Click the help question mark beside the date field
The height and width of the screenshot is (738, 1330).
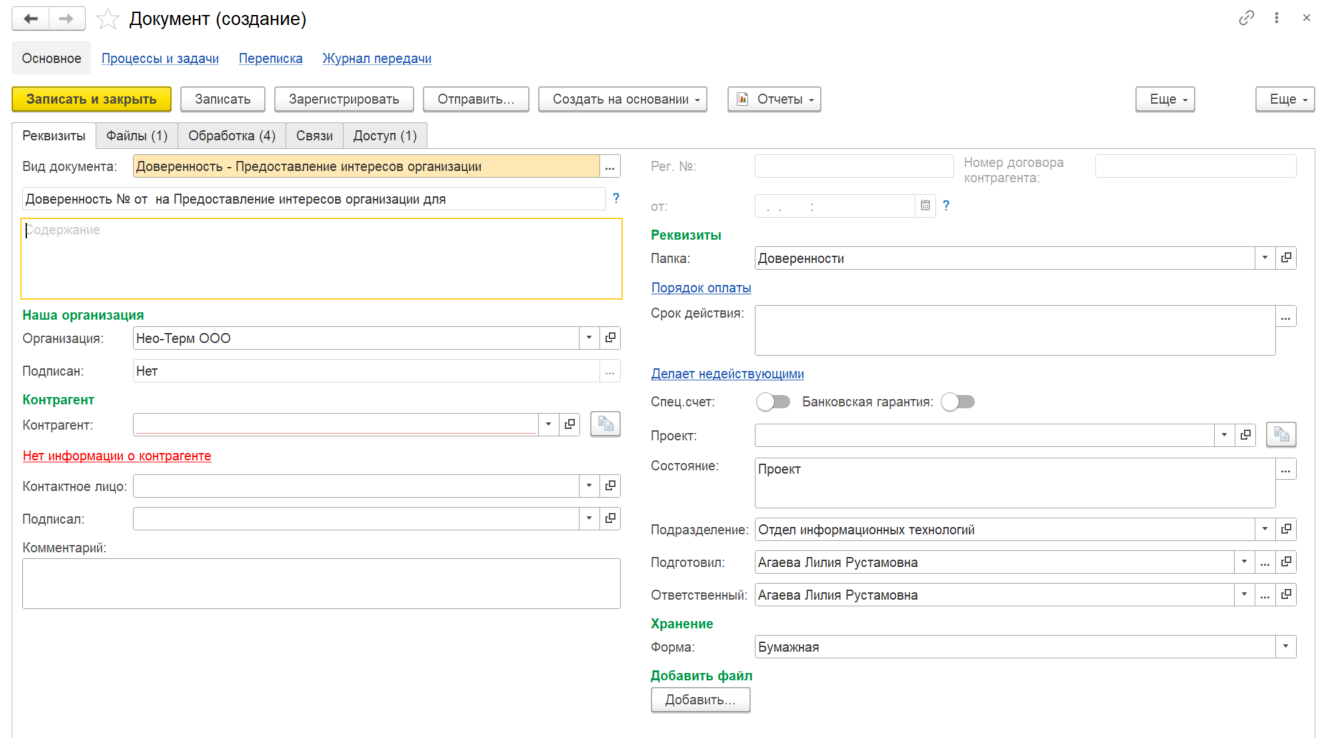point(946,206)
